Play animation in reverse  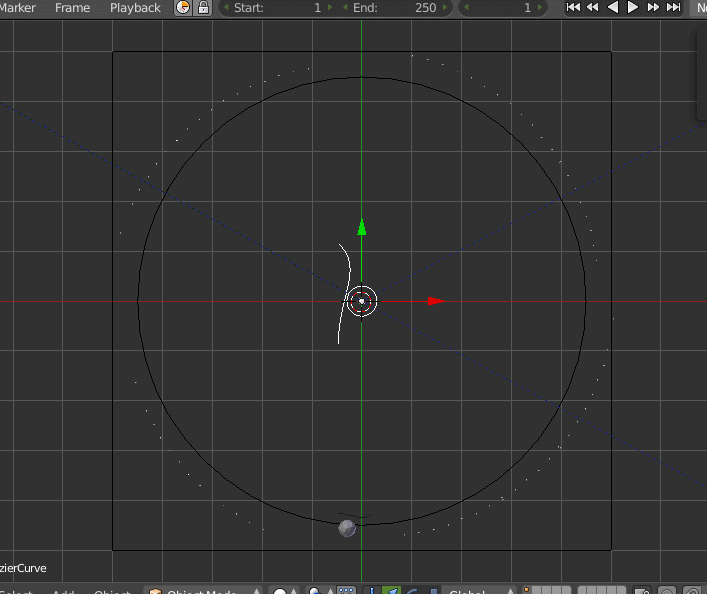(613, 7)
